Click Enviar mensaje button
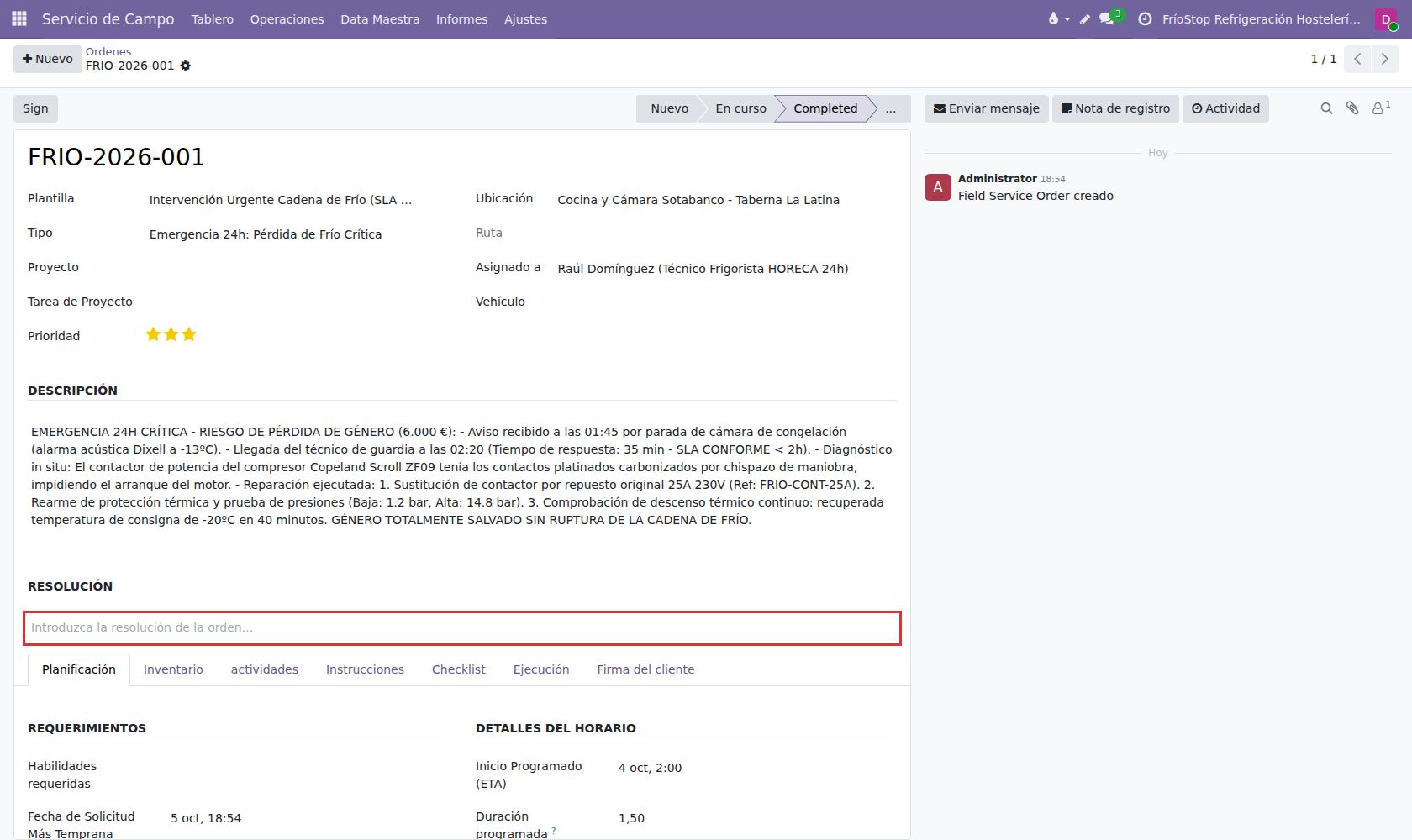Viewport: 1412px width, 840px height. point(987,108)
